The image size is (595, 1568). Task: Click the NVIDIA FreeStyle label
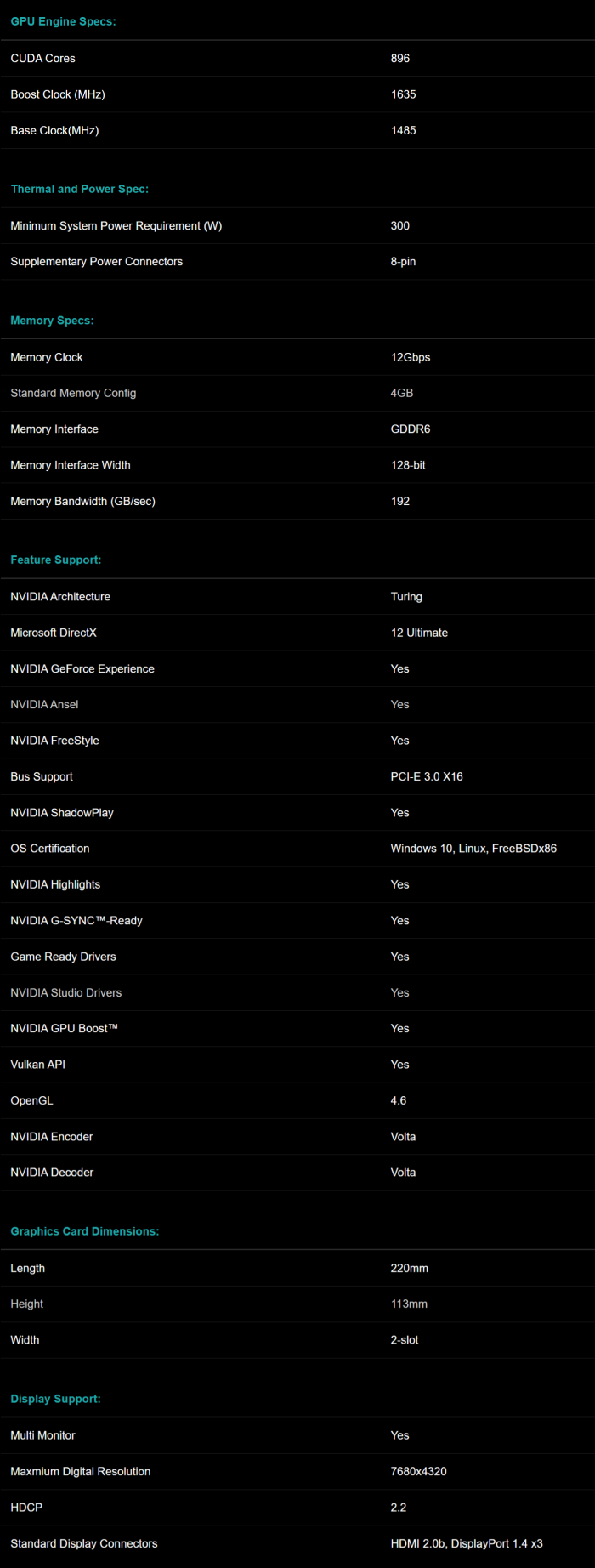[54, 741]
